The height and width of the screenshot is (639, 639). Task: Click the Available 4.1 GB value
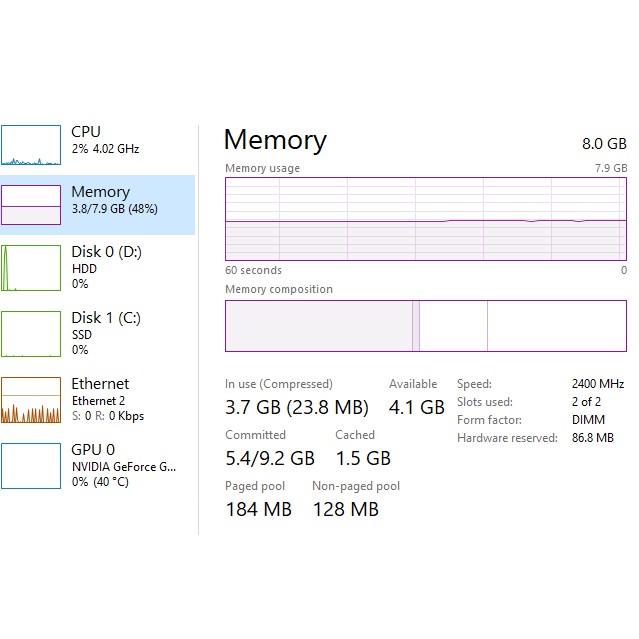pos(416,407)
